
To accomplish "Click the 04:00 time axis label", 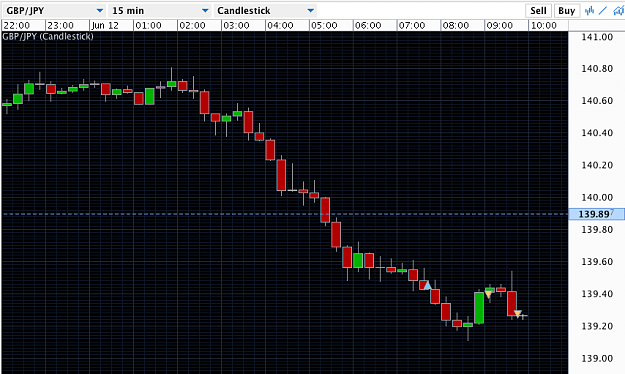I will (280, 26).
